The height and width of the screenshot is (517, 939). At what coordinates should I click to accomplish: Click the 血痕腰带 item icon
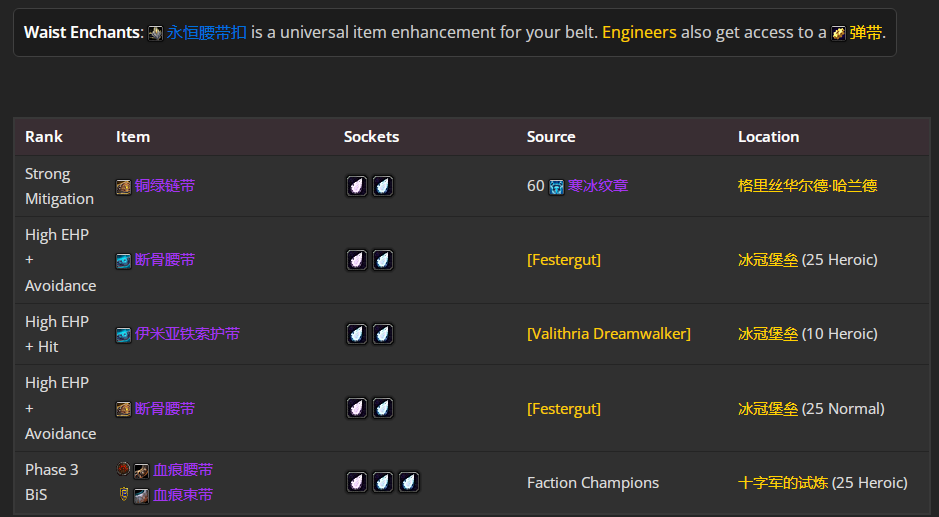coord(141,471)
